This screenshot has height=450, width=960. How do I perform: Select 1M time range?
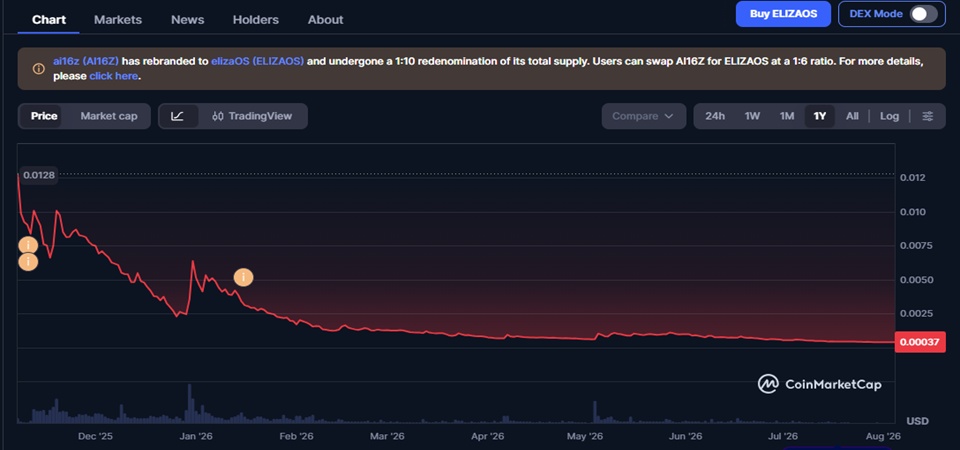tap(787, 116)
